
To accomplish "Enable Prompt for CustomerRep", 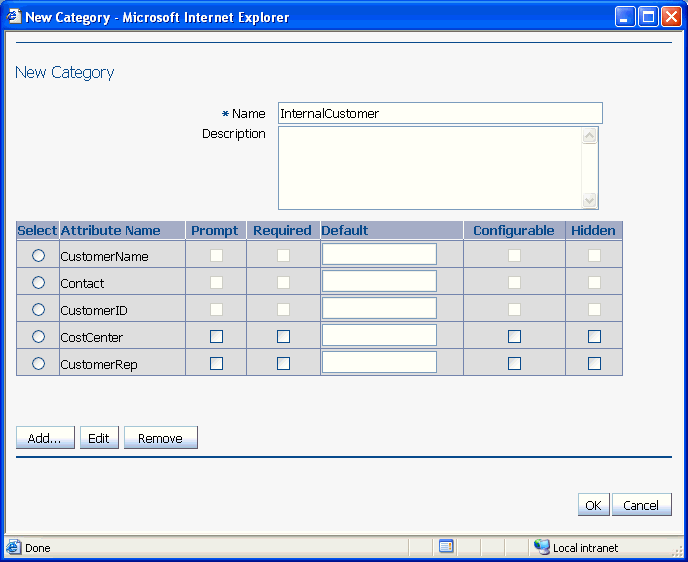I will point(216,363).
